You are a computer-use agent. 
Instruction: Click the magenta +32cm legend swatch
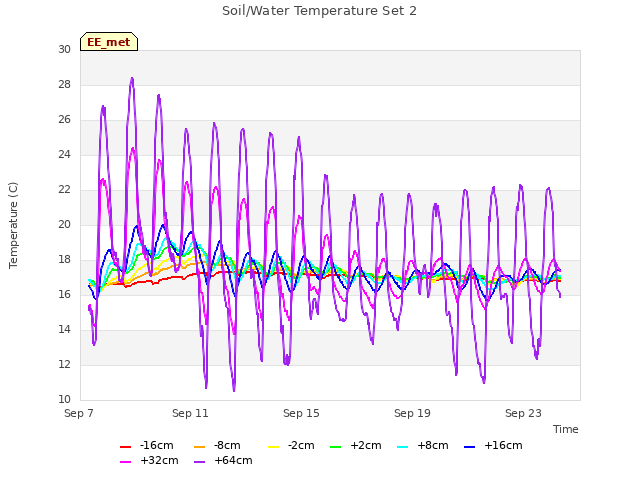pyautogui.click(x=125, y=462)
